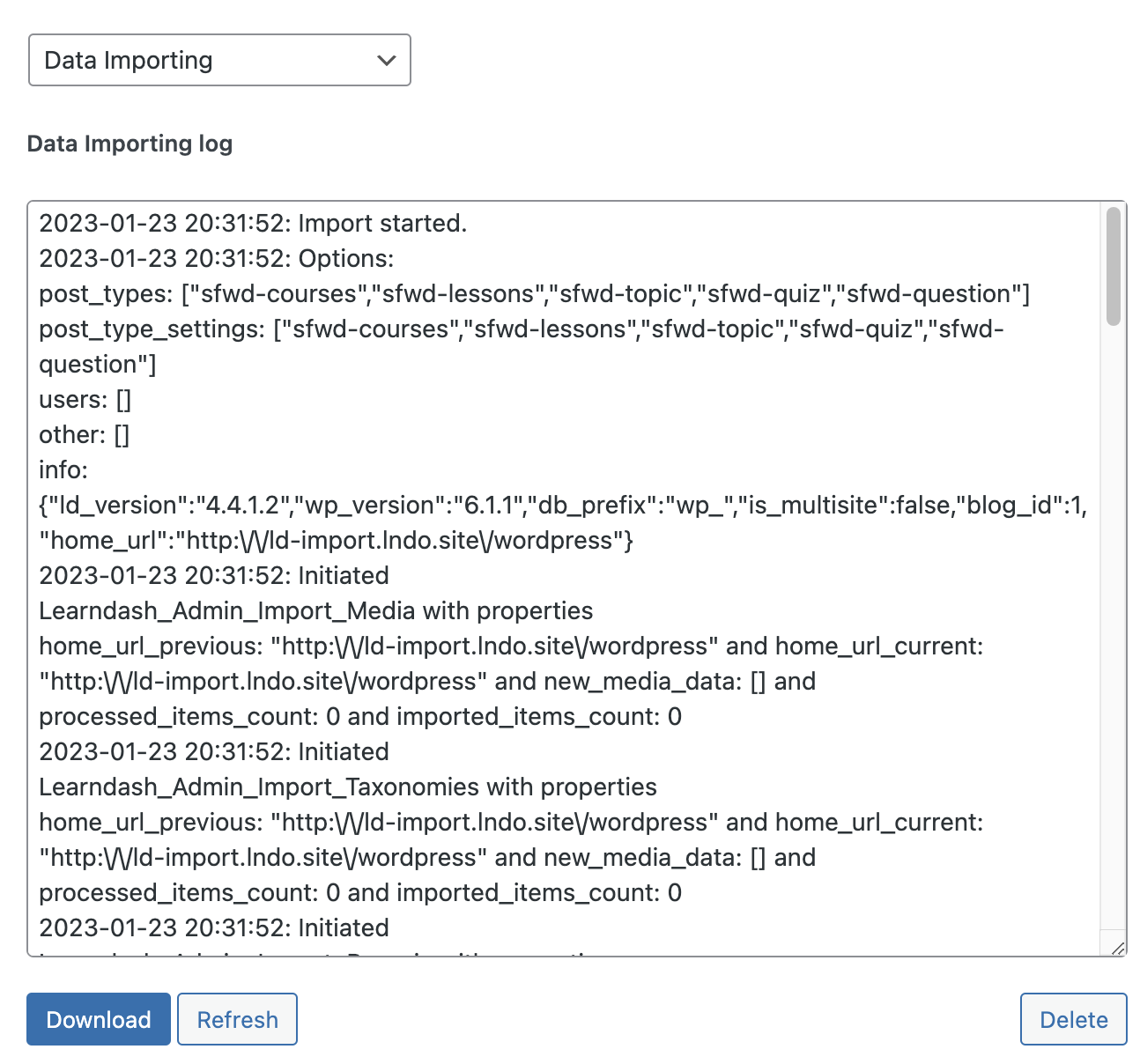Click the 'Data Importing log' heading

click(x=130, y=144)
